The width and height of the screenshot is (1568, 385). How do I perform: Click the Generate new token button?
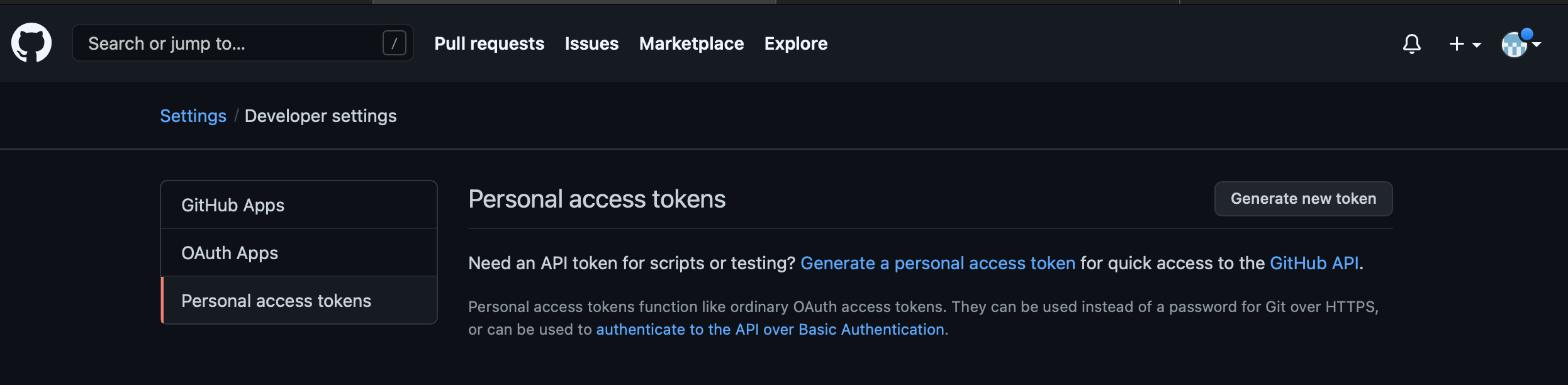coord(1303,199)
